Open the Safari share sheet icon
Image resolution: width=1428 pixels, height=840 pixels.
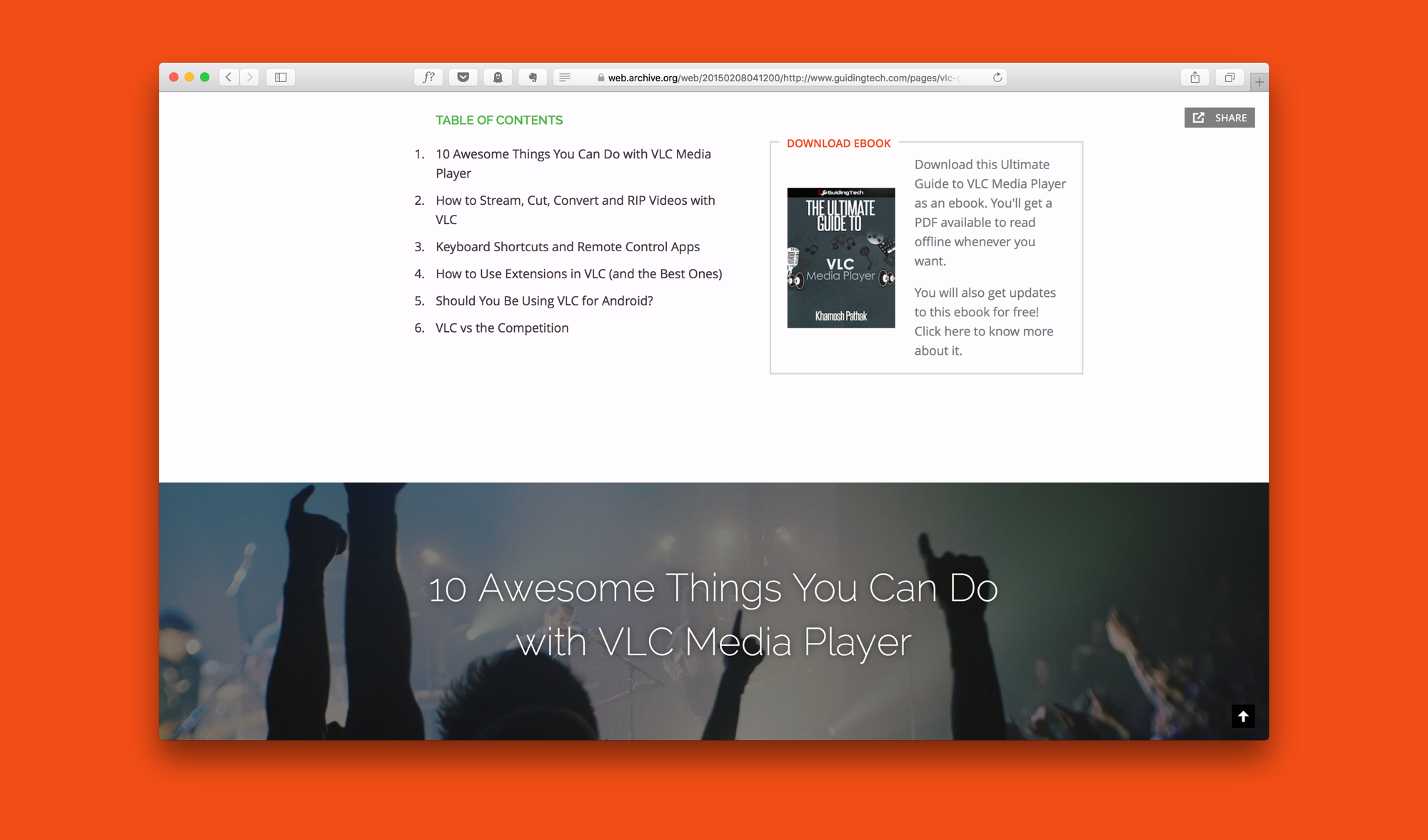[x=1195, y=77]
